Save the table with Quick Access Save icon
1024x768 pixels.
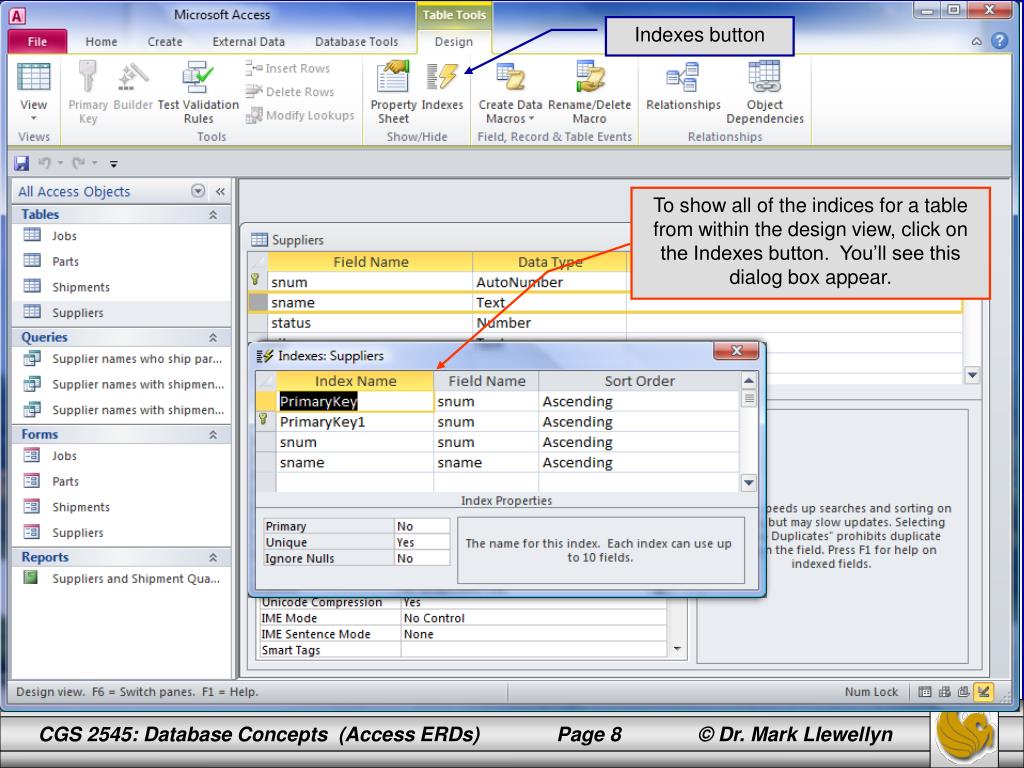pos(22,163)
